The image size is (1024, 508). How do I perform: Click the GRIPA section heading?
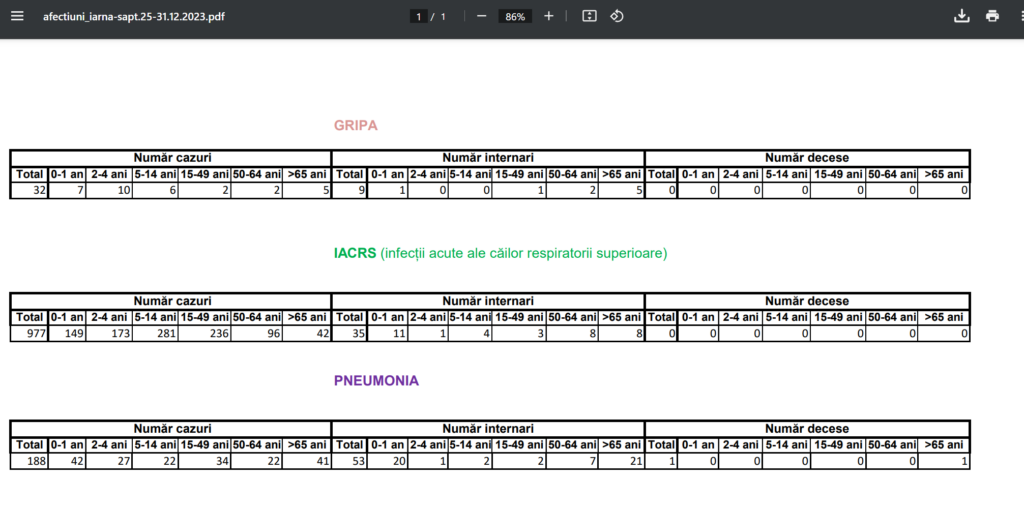pyautogui.click(x=355, y=125)
